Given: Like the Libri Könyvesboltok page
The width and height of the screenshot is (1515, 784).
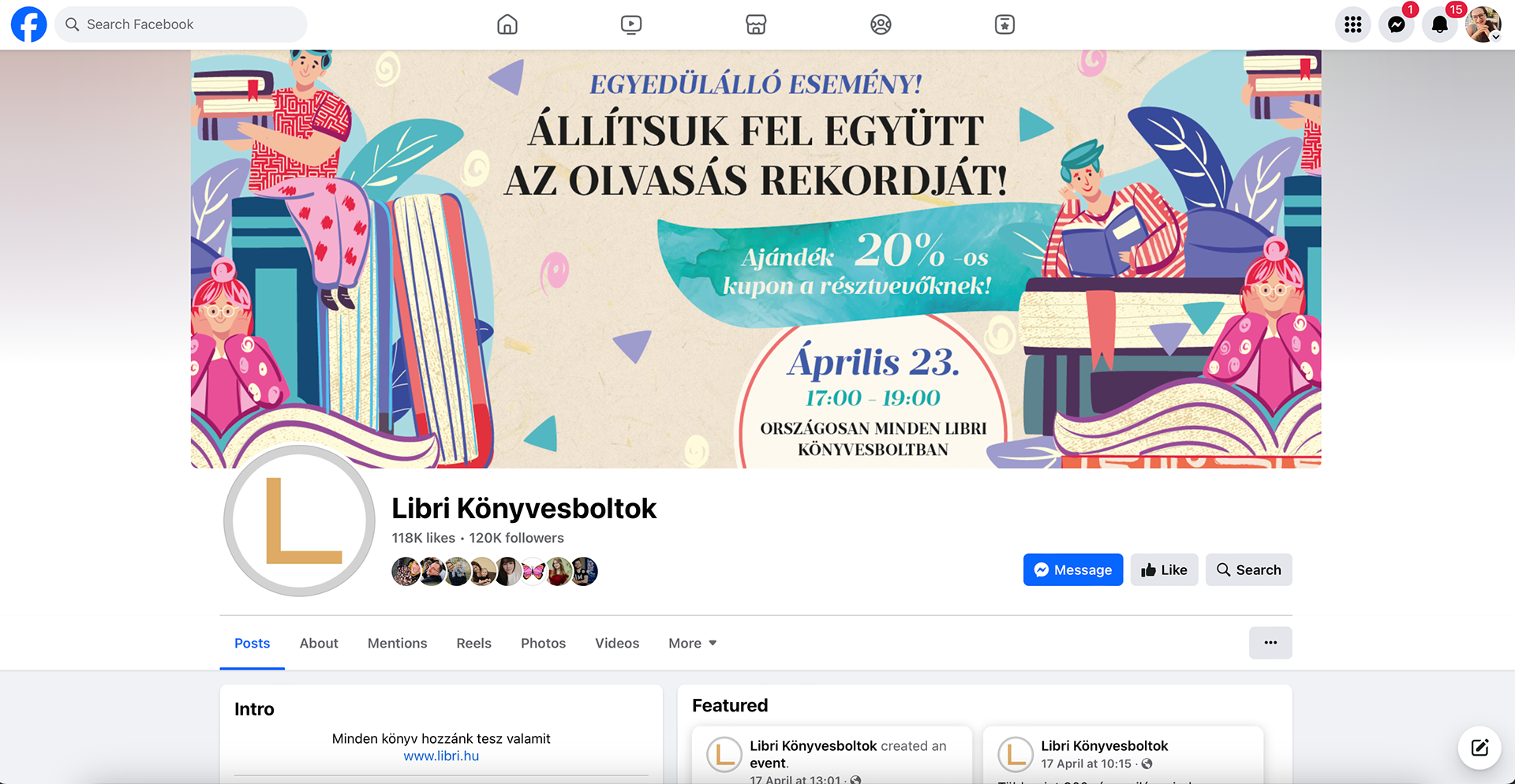Looking at the screenshot, I should click(1164, 569).
